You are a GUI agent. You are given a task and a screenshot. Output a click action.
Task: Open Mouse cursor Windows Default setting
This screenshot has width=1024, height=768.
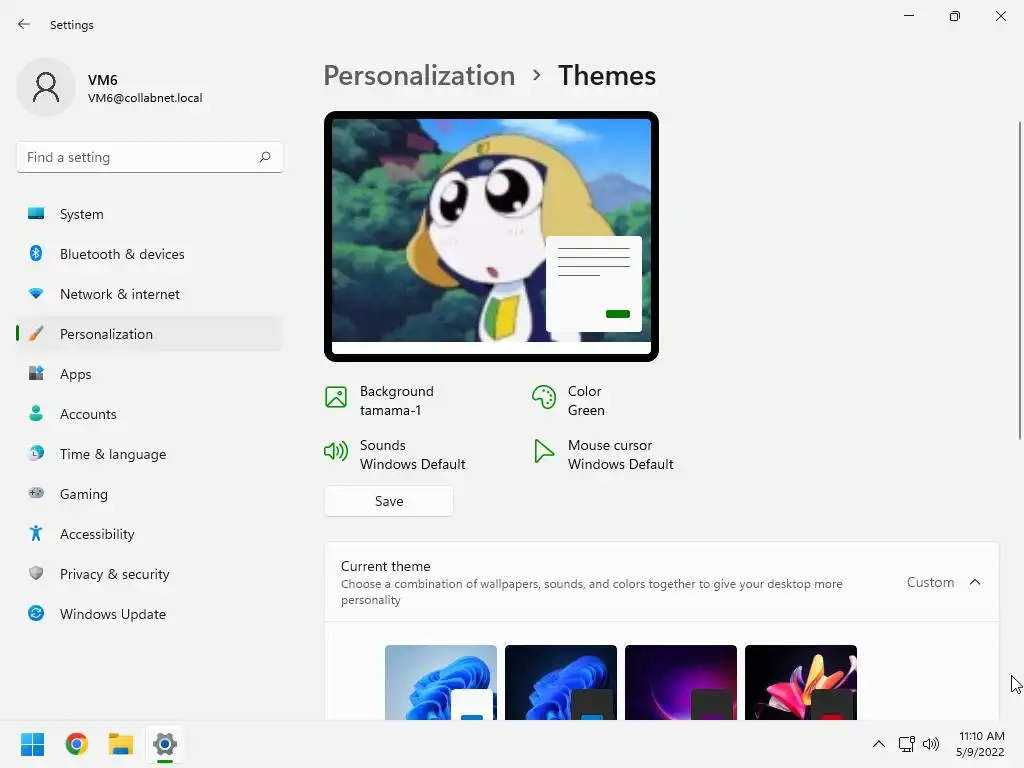click(603, 455)
